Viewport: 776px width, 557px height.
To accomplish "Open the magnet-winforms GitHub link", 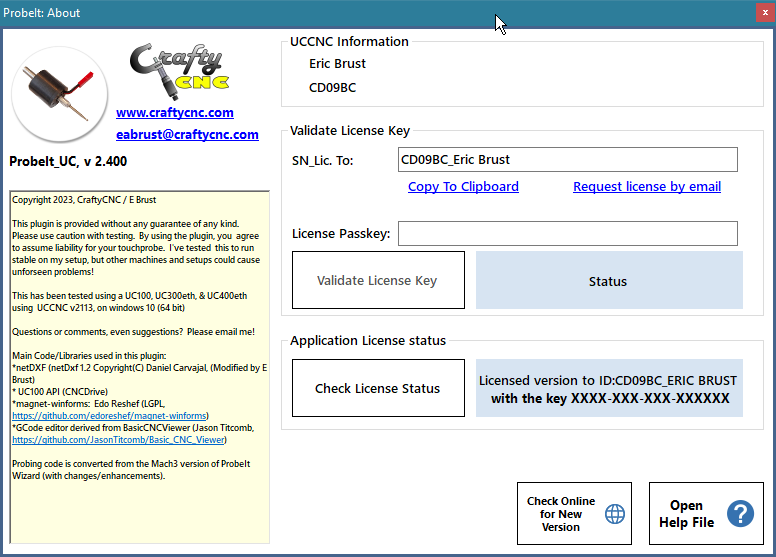I will point(109,416).
